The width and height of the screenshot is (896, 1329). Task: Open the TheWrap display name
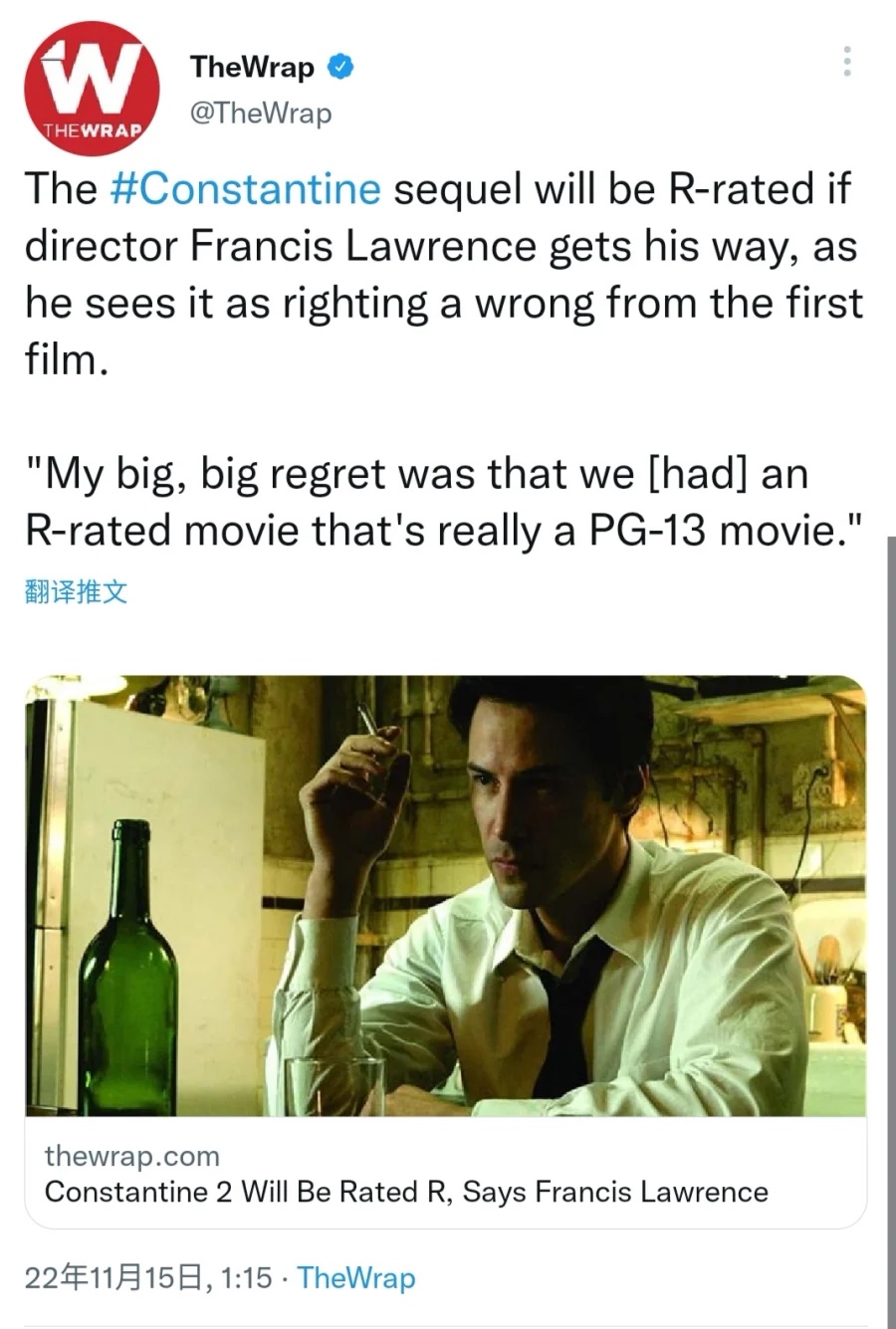pos(252,67)
